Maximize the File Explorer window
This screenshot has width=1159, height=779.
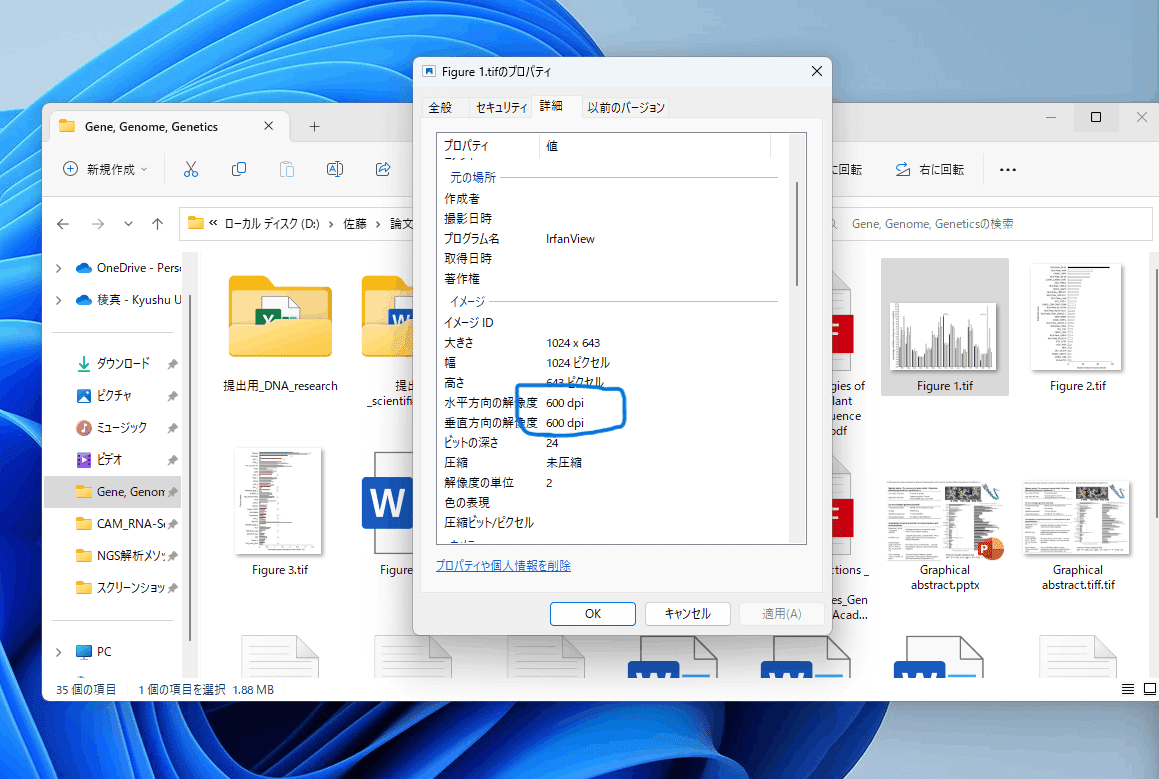point(1095,117)
